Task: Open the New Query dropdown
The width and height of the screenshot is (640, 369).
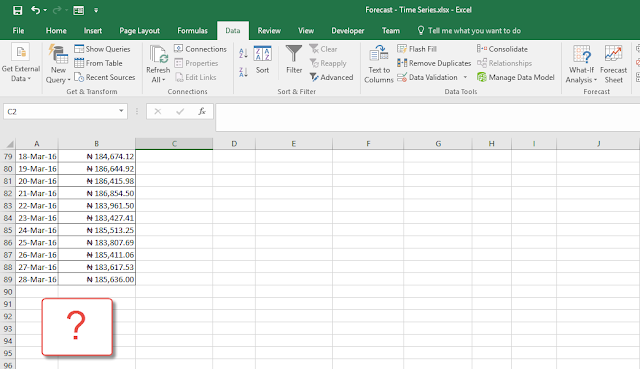Action: [58, 64]
